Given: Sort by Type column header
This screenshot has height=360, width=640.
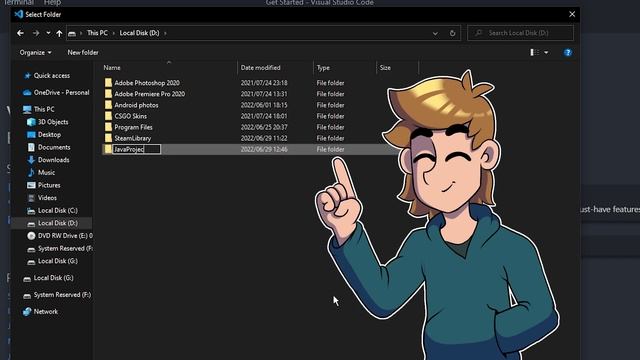Looking at the screenshot, I should pos(323,68).
